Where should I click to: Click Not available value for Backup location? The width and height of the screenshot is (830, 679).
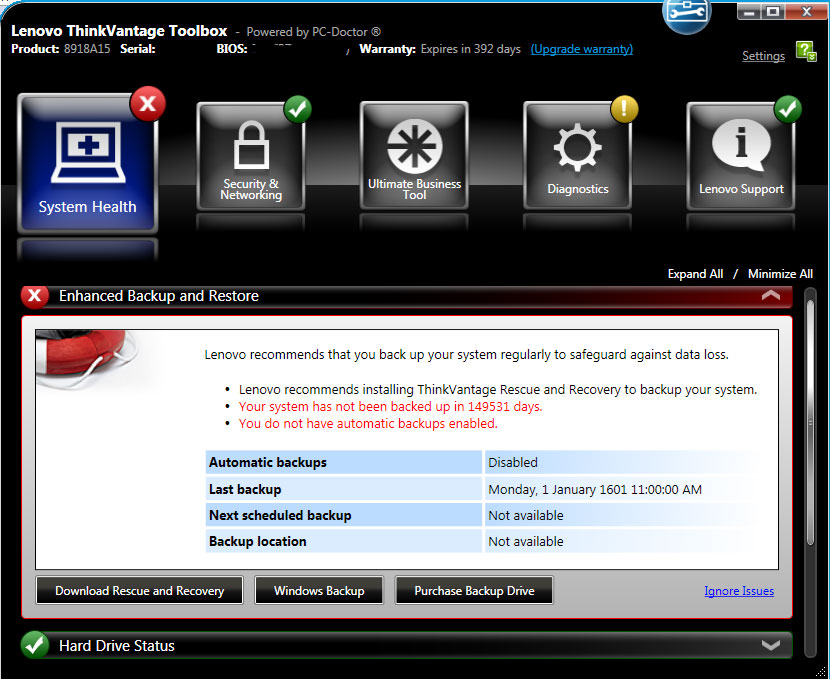(526, 541)
